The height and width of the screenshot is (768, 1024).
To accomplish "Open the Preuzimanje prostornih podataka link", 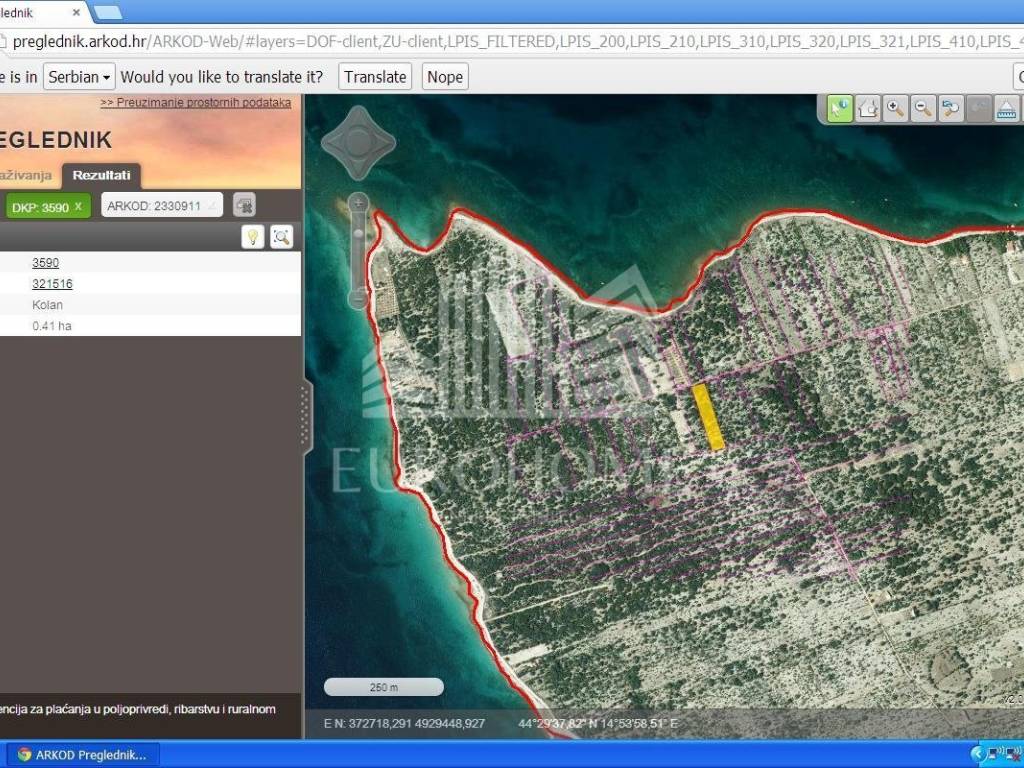I will point(195,102).
